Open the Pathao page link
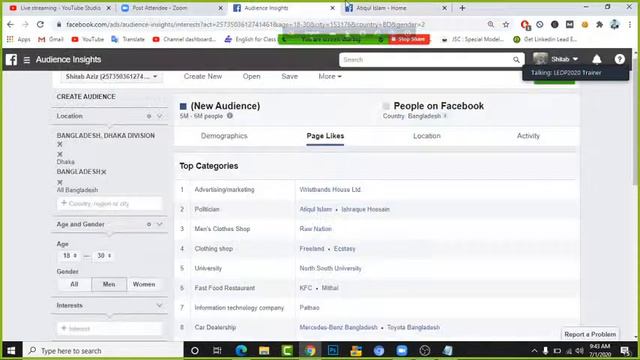640x360 pixels. point(309,308)
